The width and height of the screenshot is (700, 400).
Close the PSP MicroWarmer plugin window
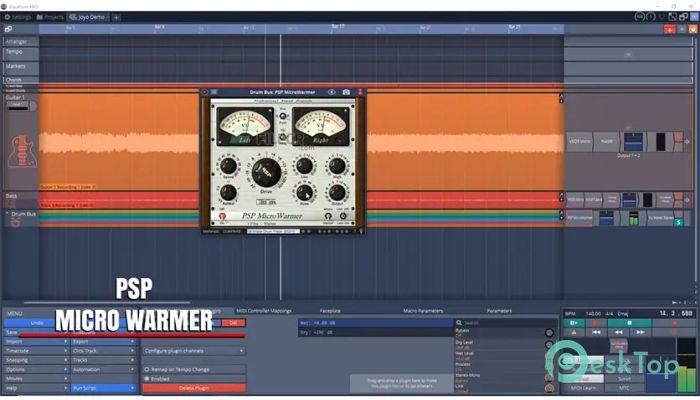pyautogui.click(x=204, y=92)
